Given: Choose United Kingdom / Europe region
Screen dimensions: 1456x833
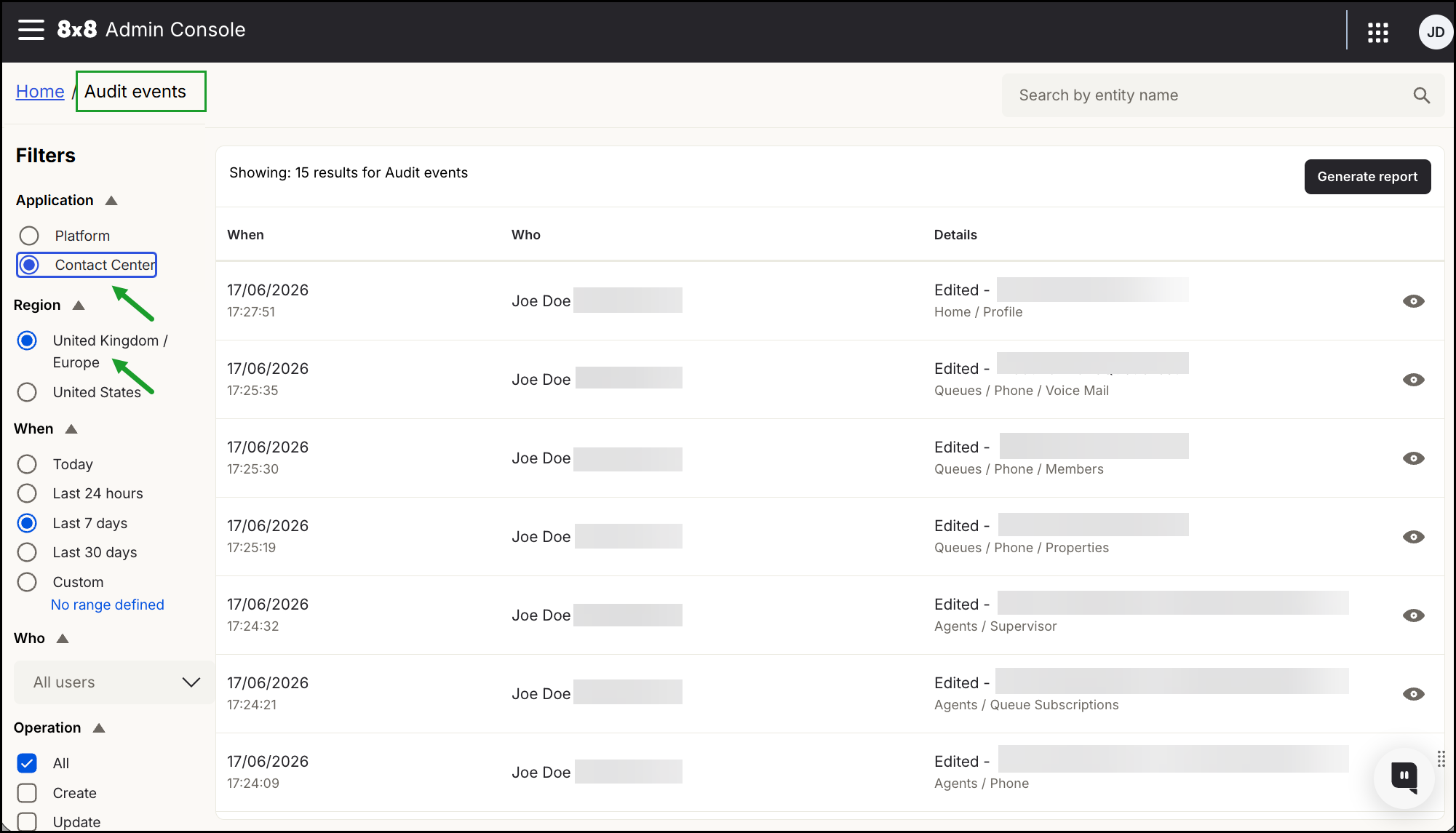Looking at the screenshot, I should (x=27, y=340).
